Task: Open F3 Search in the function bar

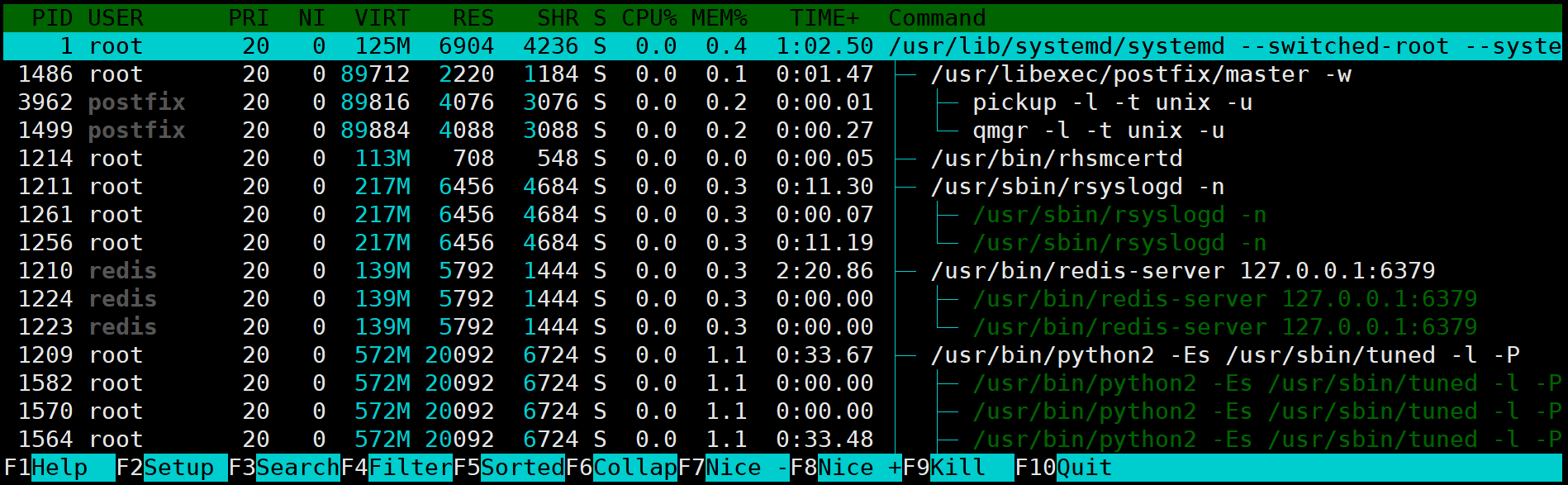Action: [x=284, y=468]
